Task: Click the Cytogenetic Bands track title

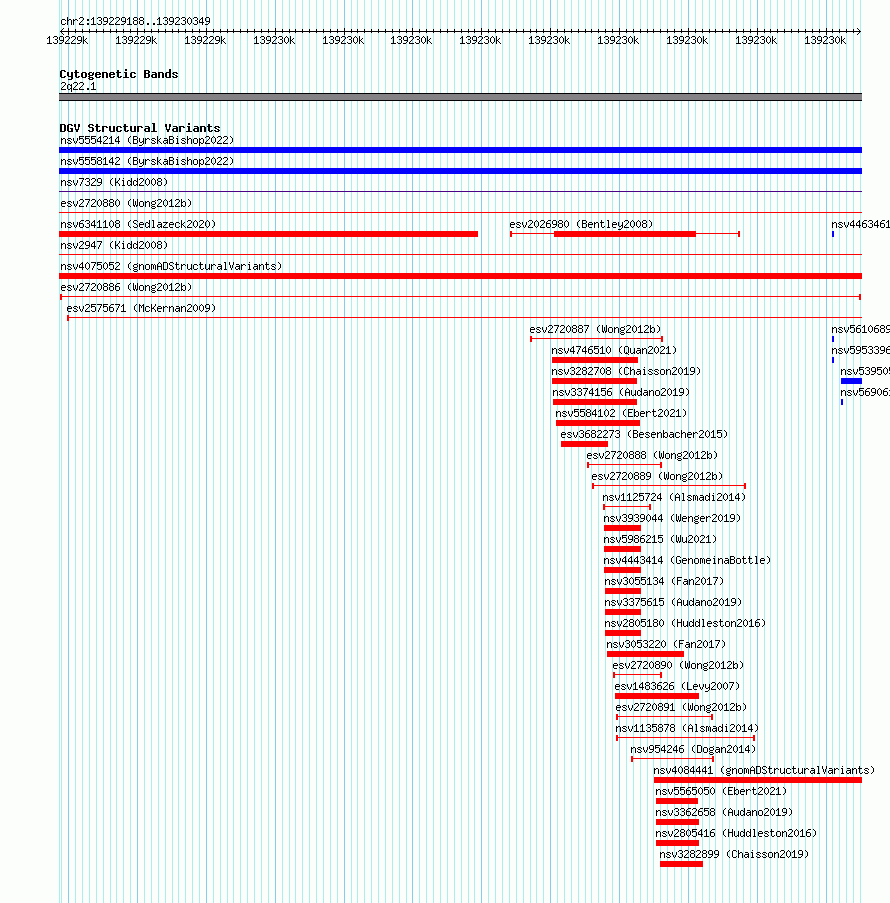Action: point(119,74)
